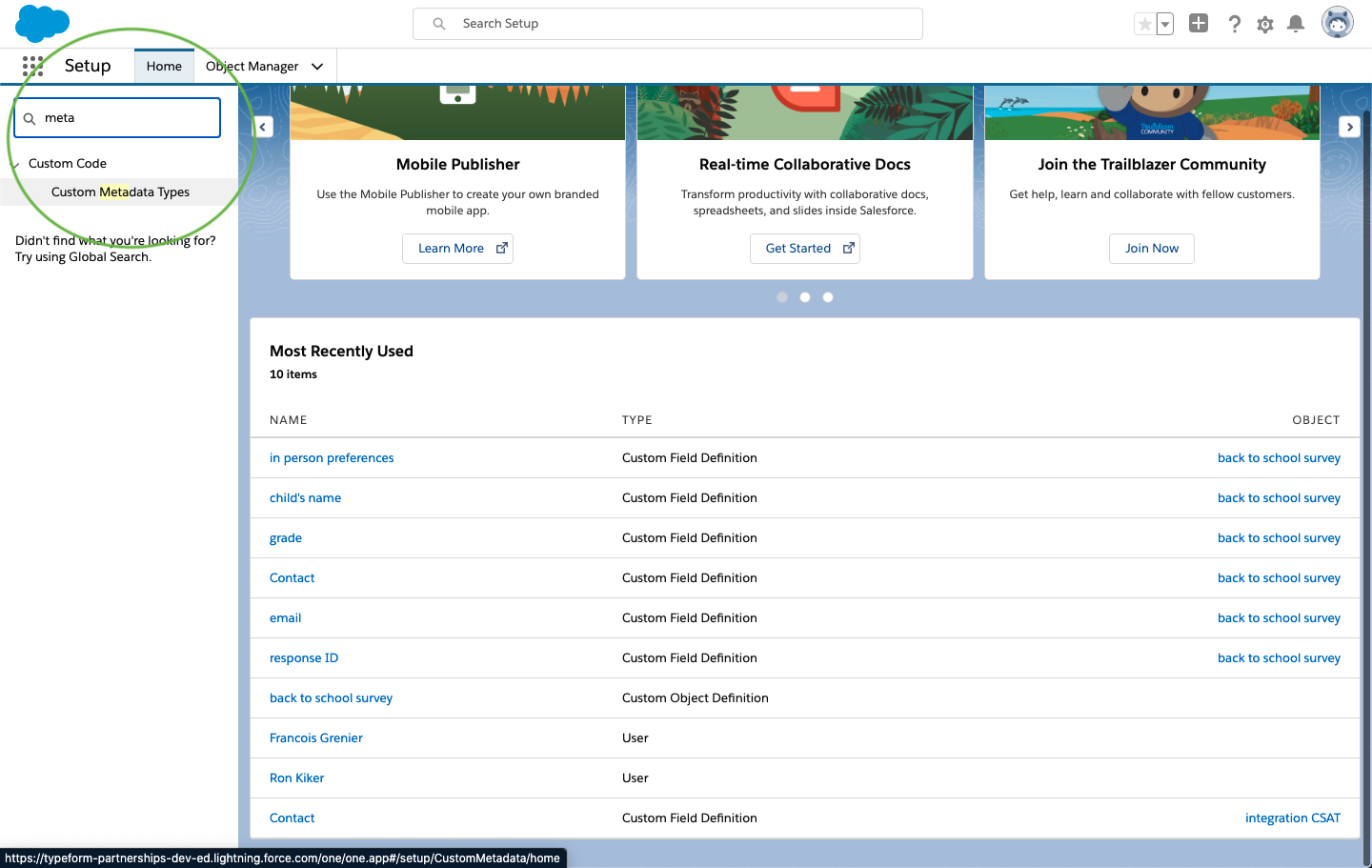Click the NAME column header
This screenshot has width=1372, height=868.
[x=289, y=420]
